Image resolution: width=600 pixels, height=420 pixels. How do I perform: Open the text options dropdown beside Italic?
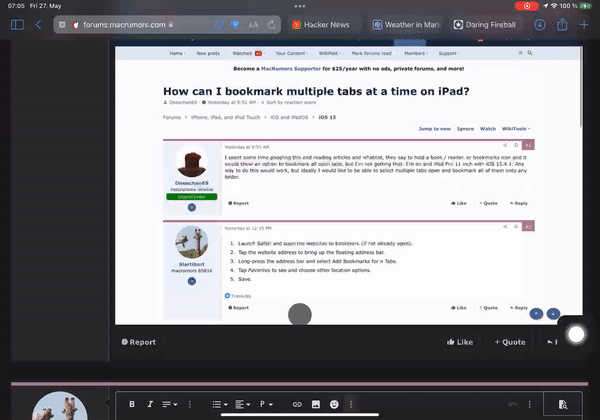[x=170, y=404]
